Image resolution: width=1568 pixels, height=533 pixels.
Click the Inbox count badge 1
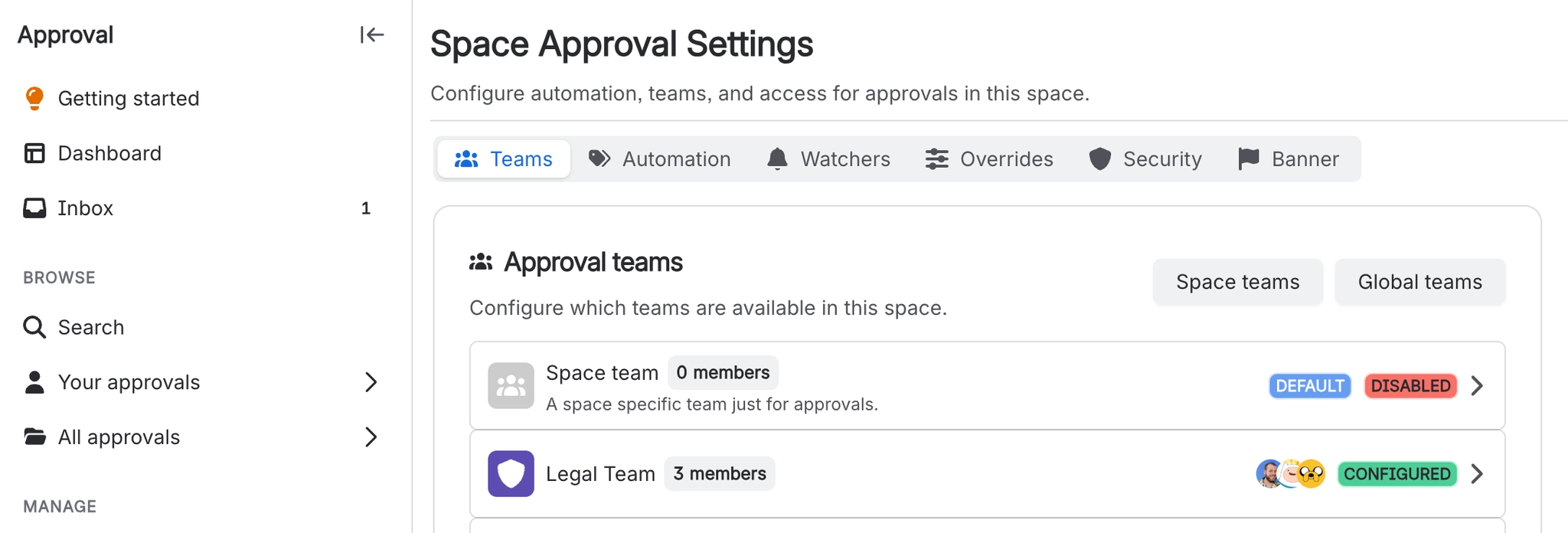366,208
